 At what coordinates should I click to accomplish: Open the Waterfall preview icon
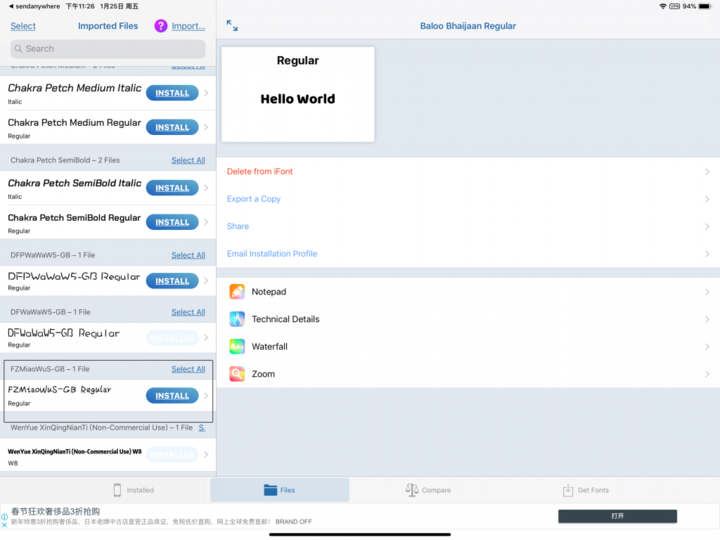[237, 347]
